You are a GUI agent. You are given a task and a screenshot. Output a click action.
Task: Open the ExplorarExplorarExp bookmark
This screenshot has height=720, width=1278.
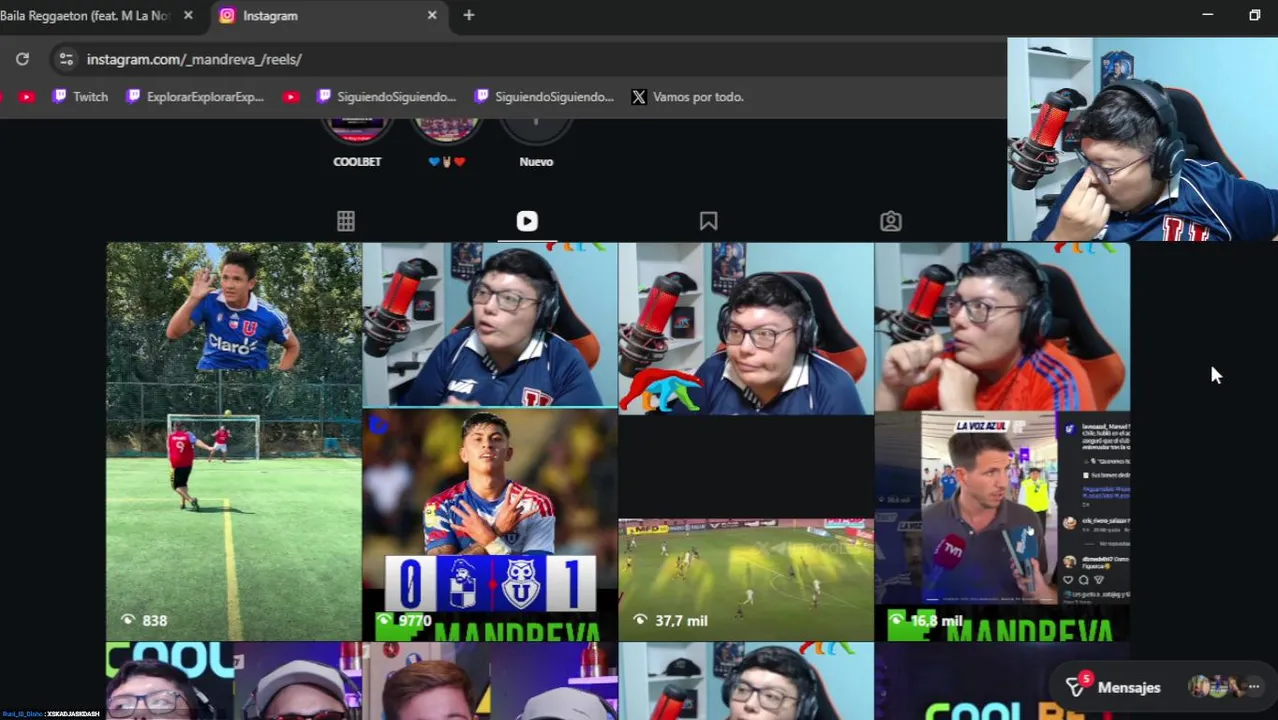coord(196,97)
